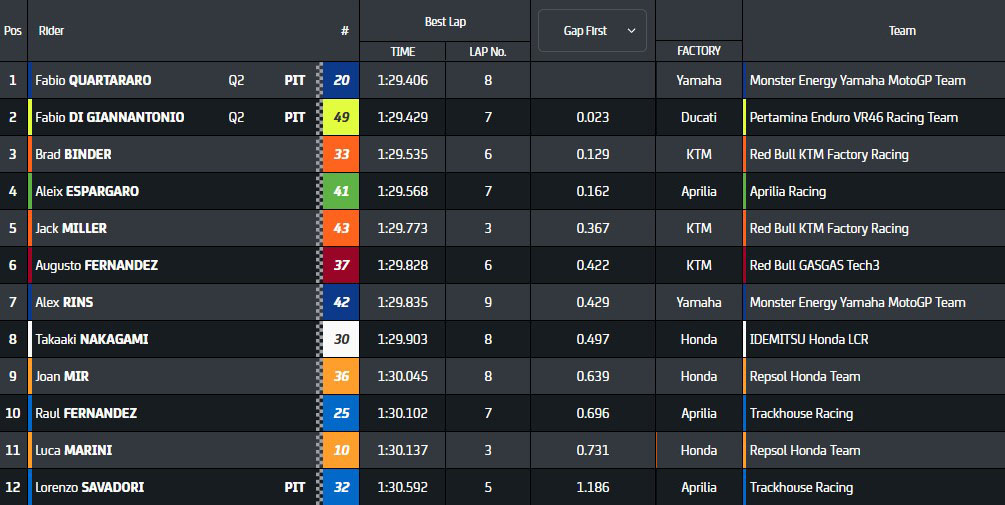
Task: Click the FACTORY column header
Action: pyautogui.click(x=698, y=51)
